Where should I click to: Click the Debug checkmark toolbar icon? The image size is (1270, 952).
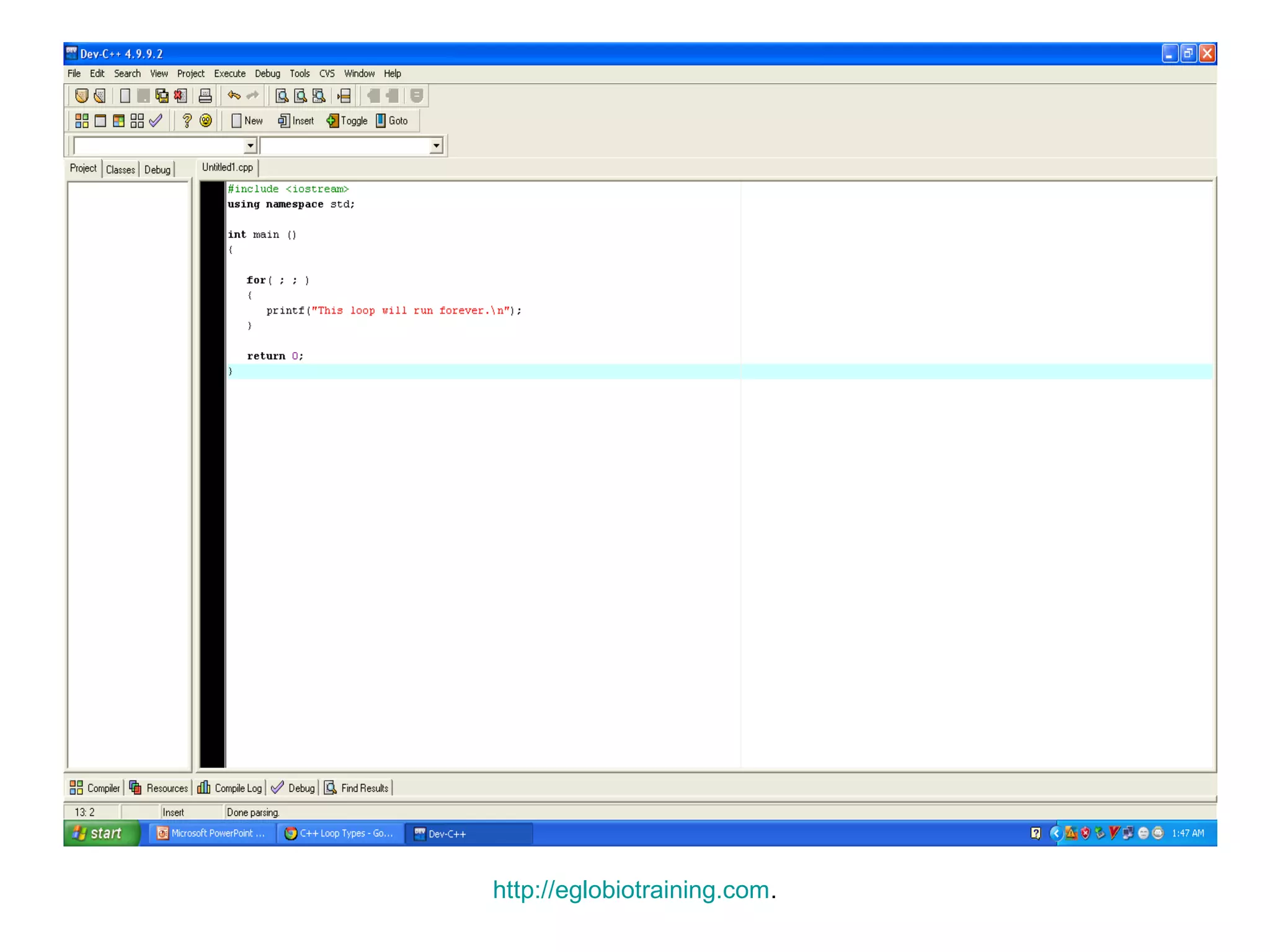click(156, 121)
